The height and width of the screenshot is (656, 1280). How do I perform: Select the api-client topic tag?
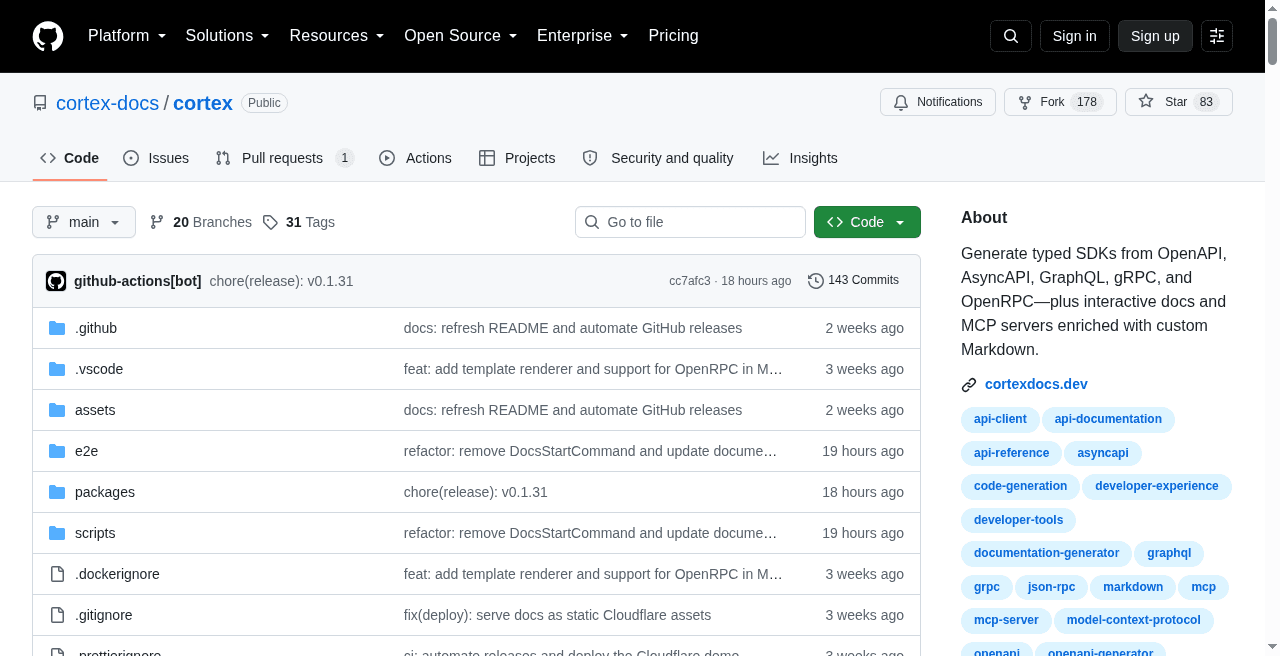1000,419
